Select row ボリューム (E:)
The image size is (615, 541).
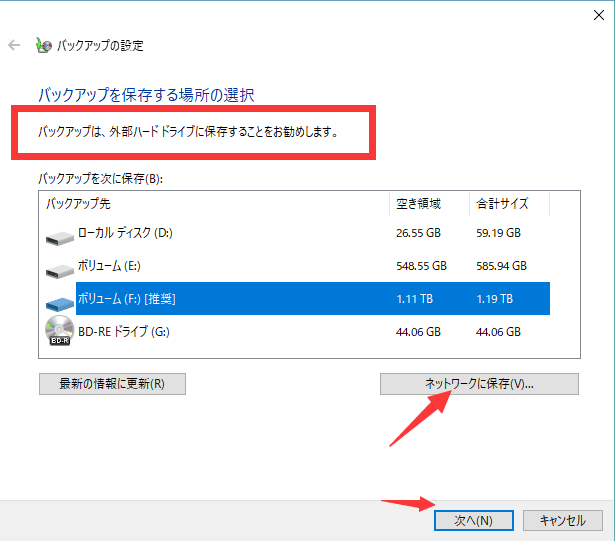click(297, 266)
